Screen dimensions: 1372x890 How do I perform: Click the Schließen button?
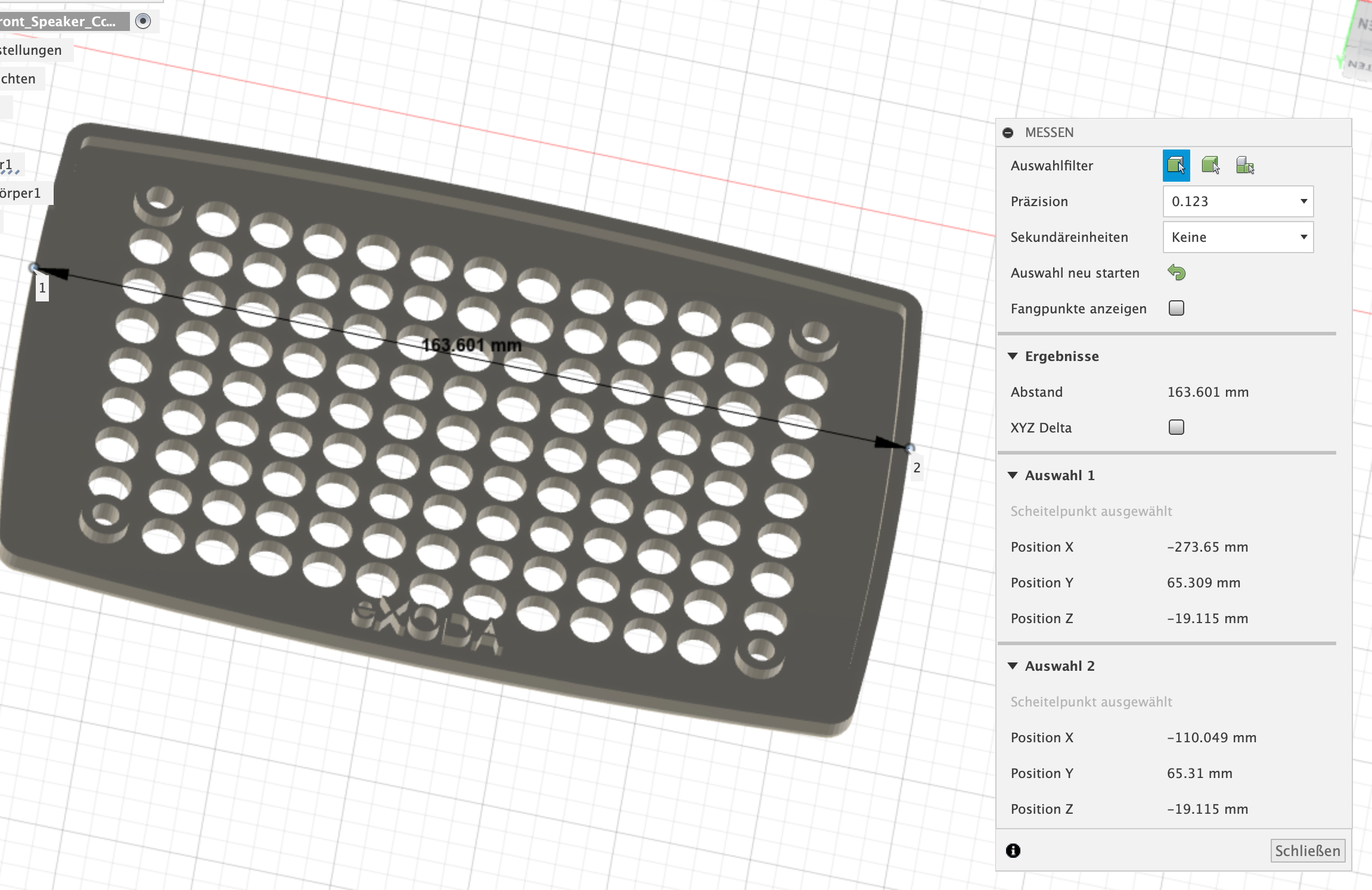coord(1308,851)
